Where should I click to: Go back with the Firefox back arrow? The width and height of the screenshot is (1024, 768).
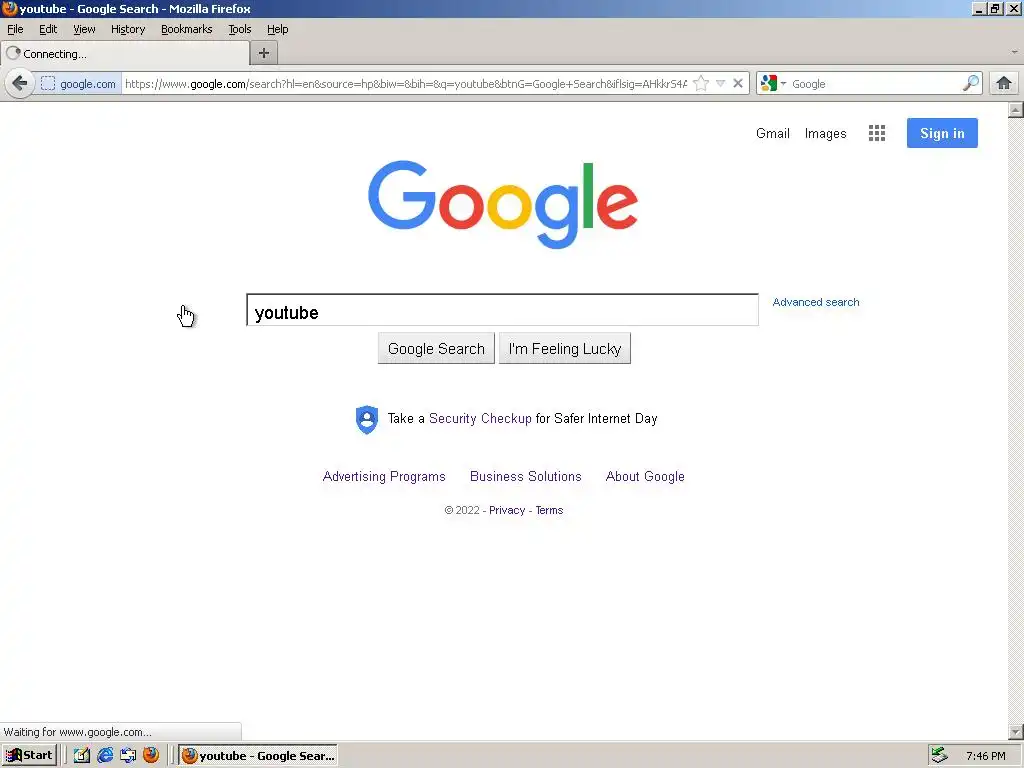[x=20, y=84]
